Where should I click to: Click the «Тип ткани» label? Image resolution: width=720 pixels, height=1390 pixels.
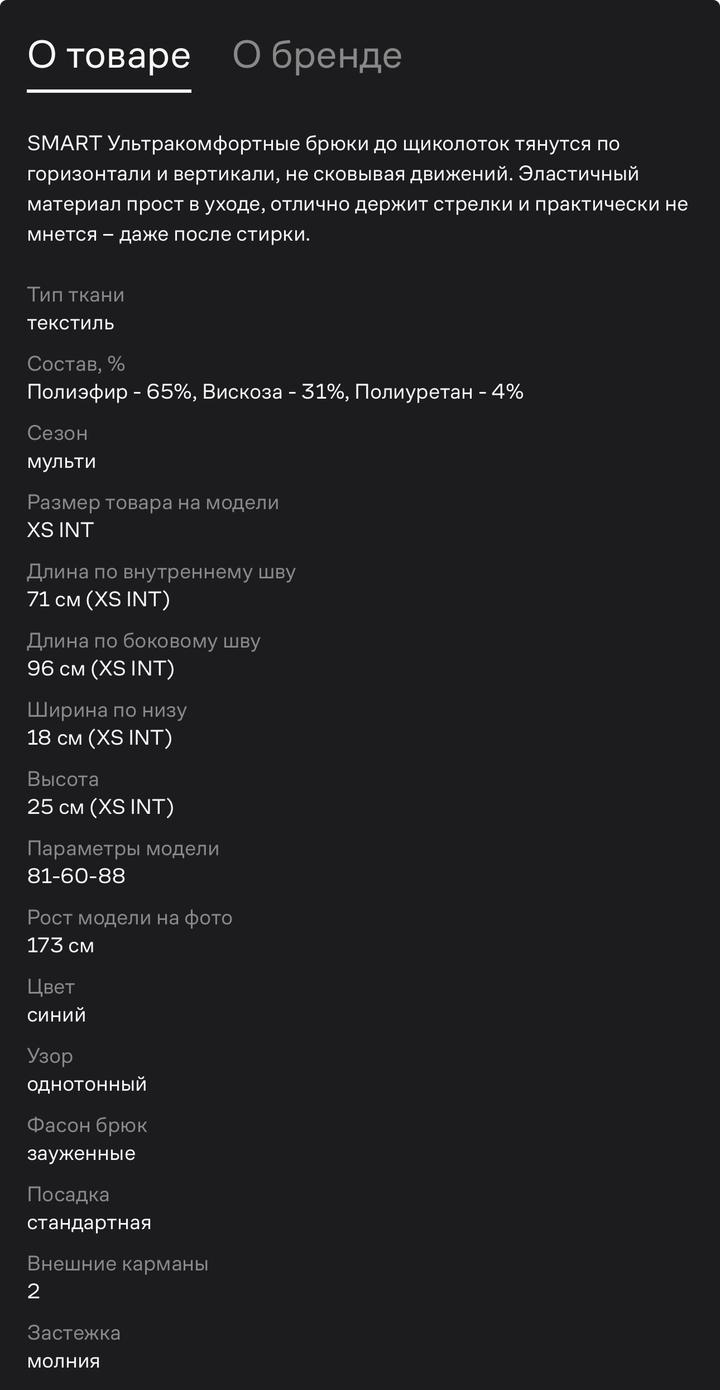[76, 295]
